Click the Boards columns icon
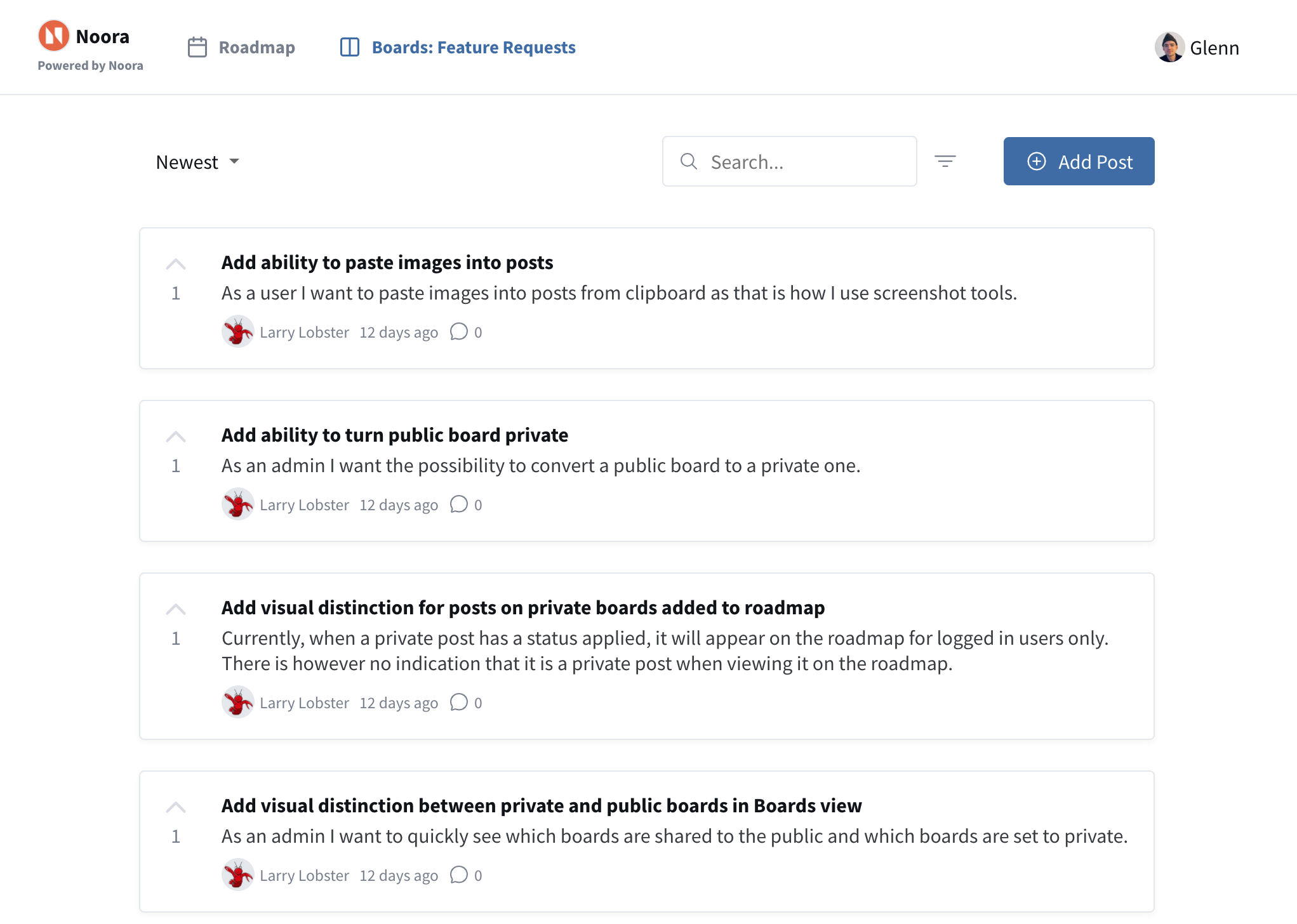 (x=350, y=48)
